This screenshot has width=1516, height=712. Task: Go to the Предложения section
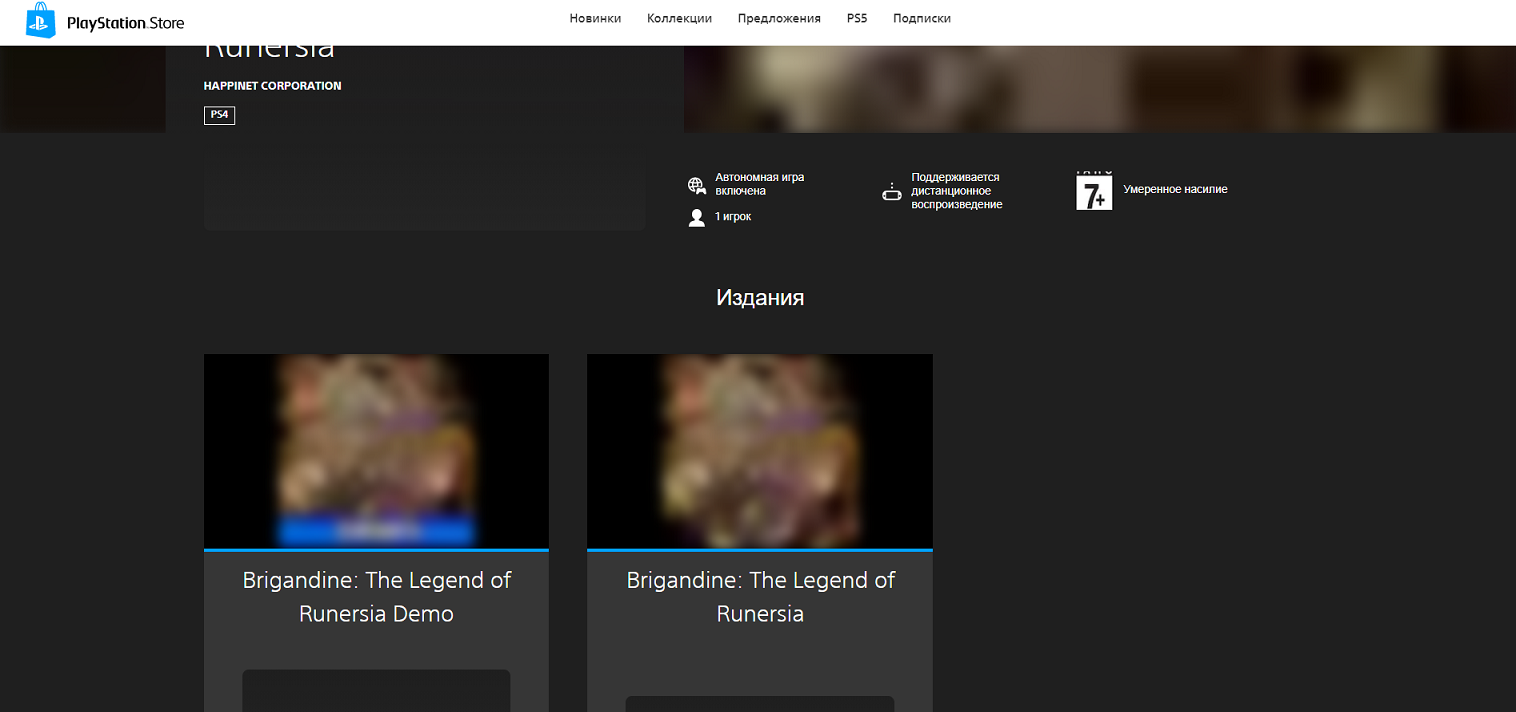coord(778,18)
